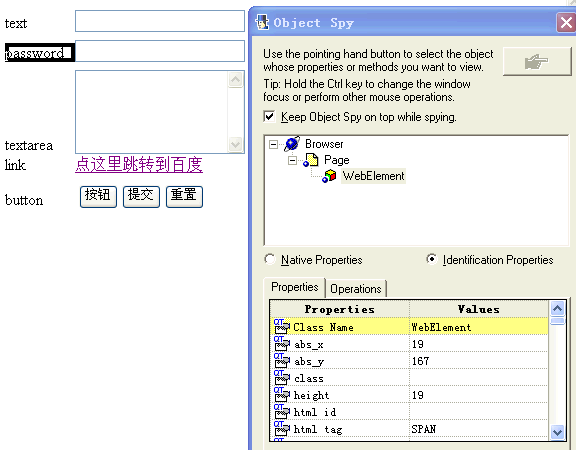Close the Object Spy window
The width and height of the screenshot is (576, 450).
(x=566, y=23)
